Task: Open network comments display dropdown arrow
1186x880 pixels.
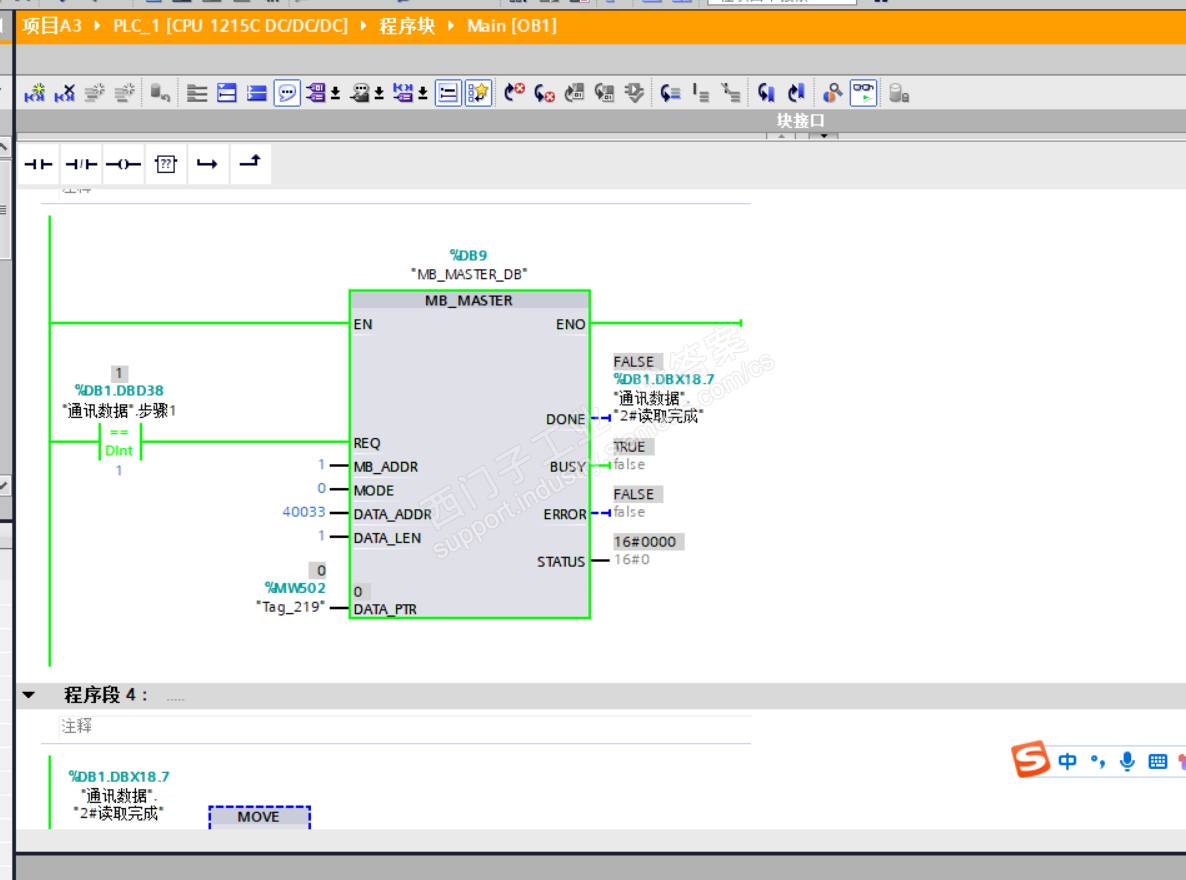Action: pyautogui.click(x=423, y=93)
